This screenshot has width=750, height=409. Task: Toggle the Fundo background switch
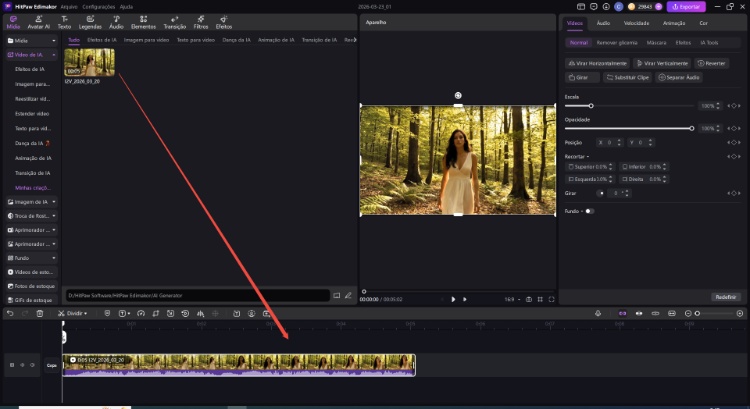589,211
